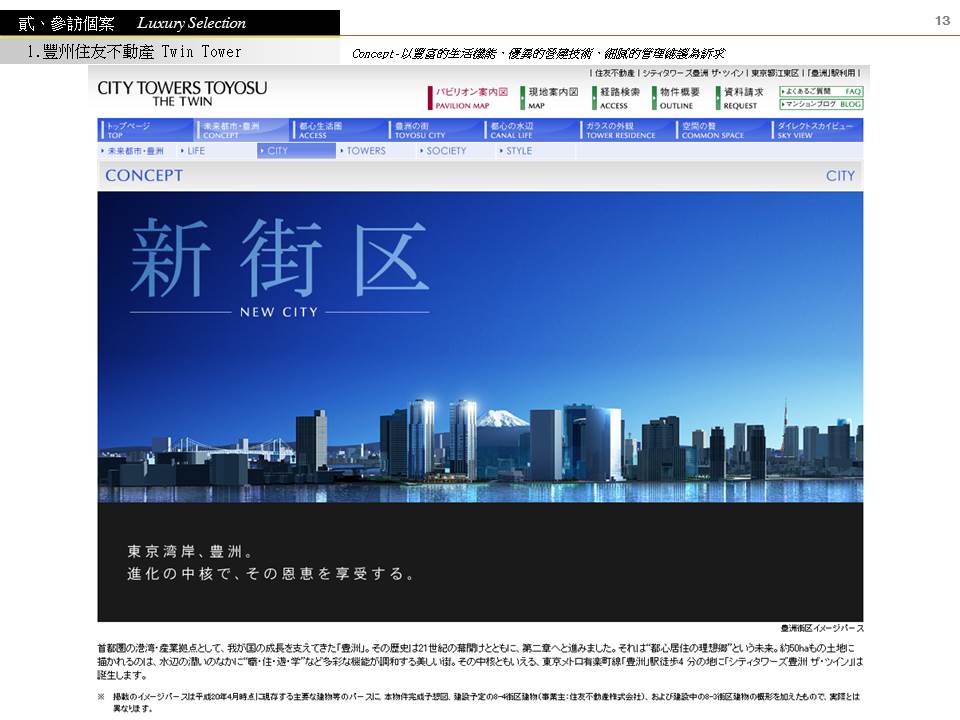Screen dimensions: 960x720
Task: Open the TOYOSU CITY navigation tab
Action: click(x=433, y=130)
